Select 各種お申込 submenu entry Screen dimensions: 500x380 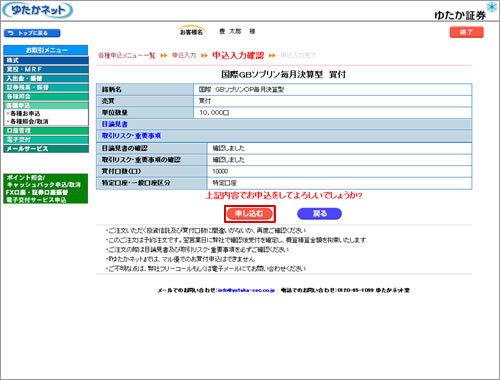[25, 113]
